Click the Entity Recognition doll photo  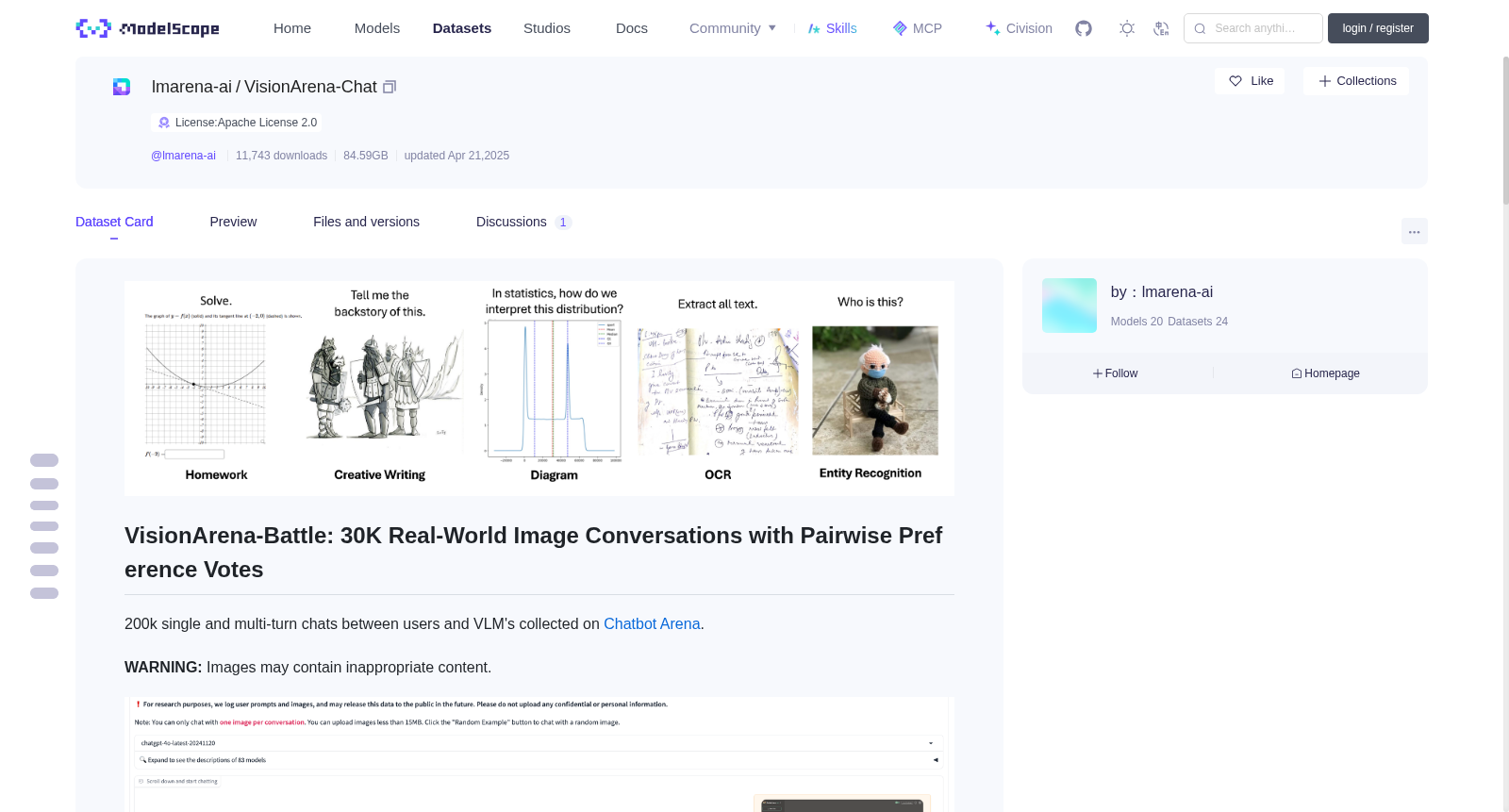pos(875,390)
